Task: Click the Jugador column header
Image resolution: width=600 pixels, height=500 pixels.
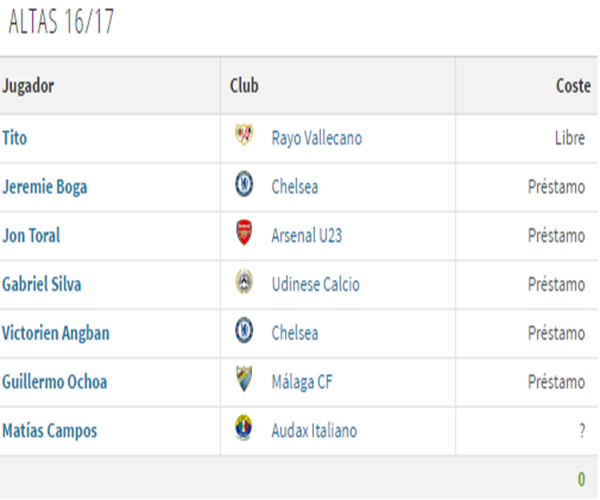Action: tap(28, 87)
